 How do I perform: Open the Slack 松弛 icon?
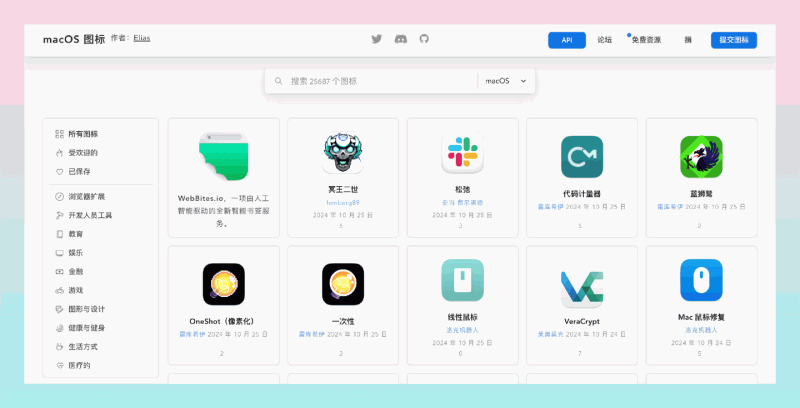pos(463,152)
